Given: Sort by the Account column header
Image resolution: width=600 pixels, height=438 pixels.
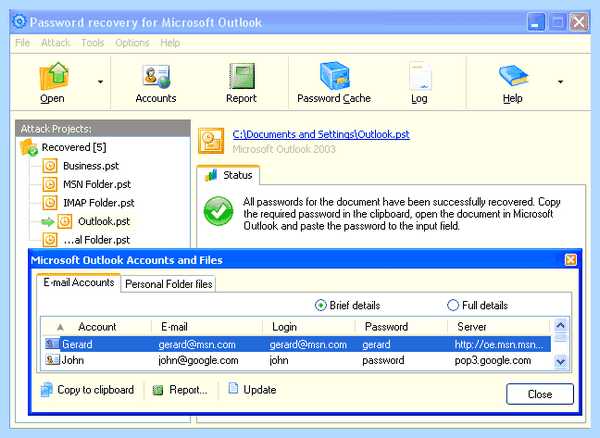Looking at the screenshot, I should [x=97, y=327].
